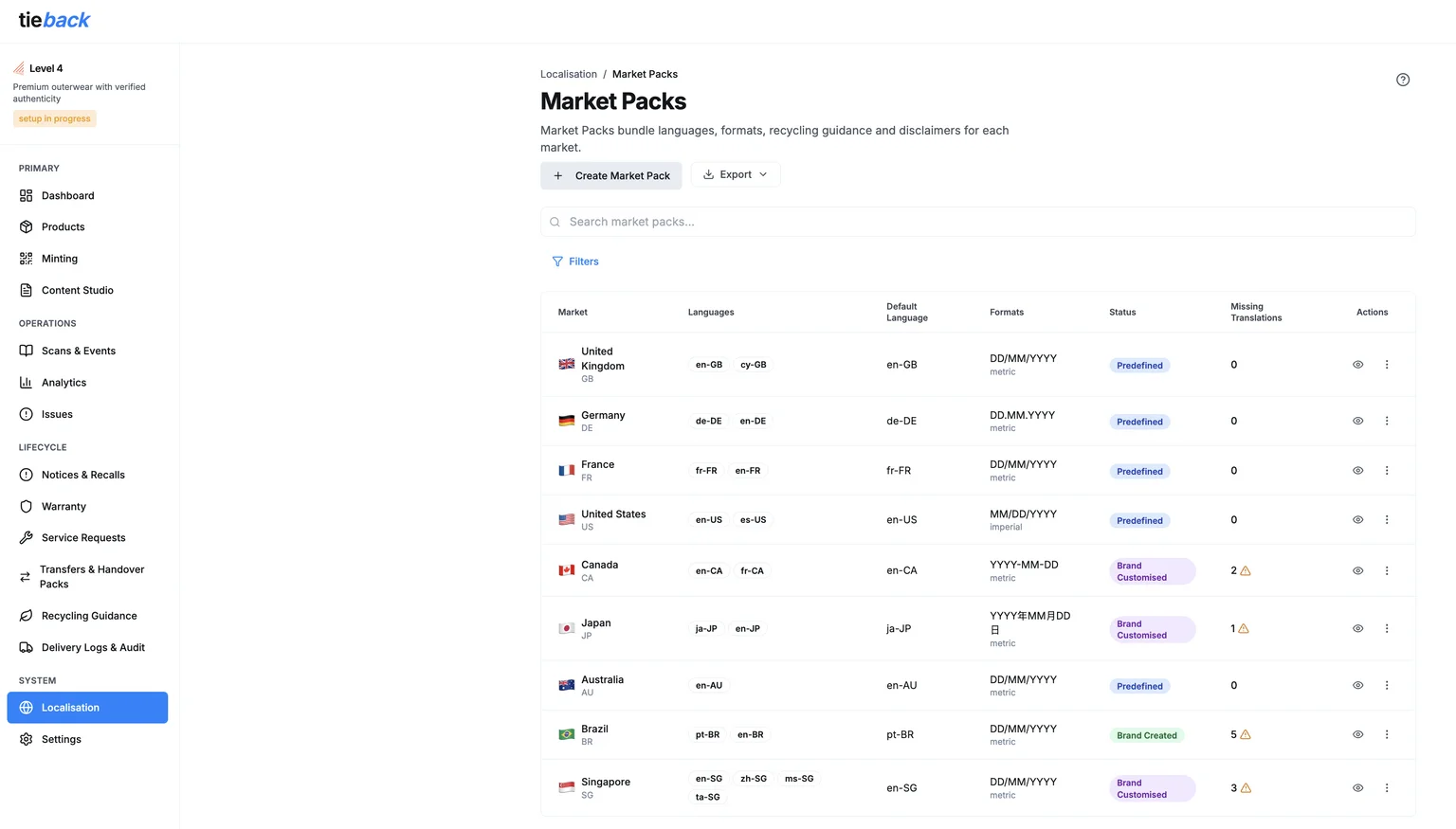The width and height of the screenshot is (1456, 829).
Task: Go to Content Studio
Action: click(x=77, y=290)
